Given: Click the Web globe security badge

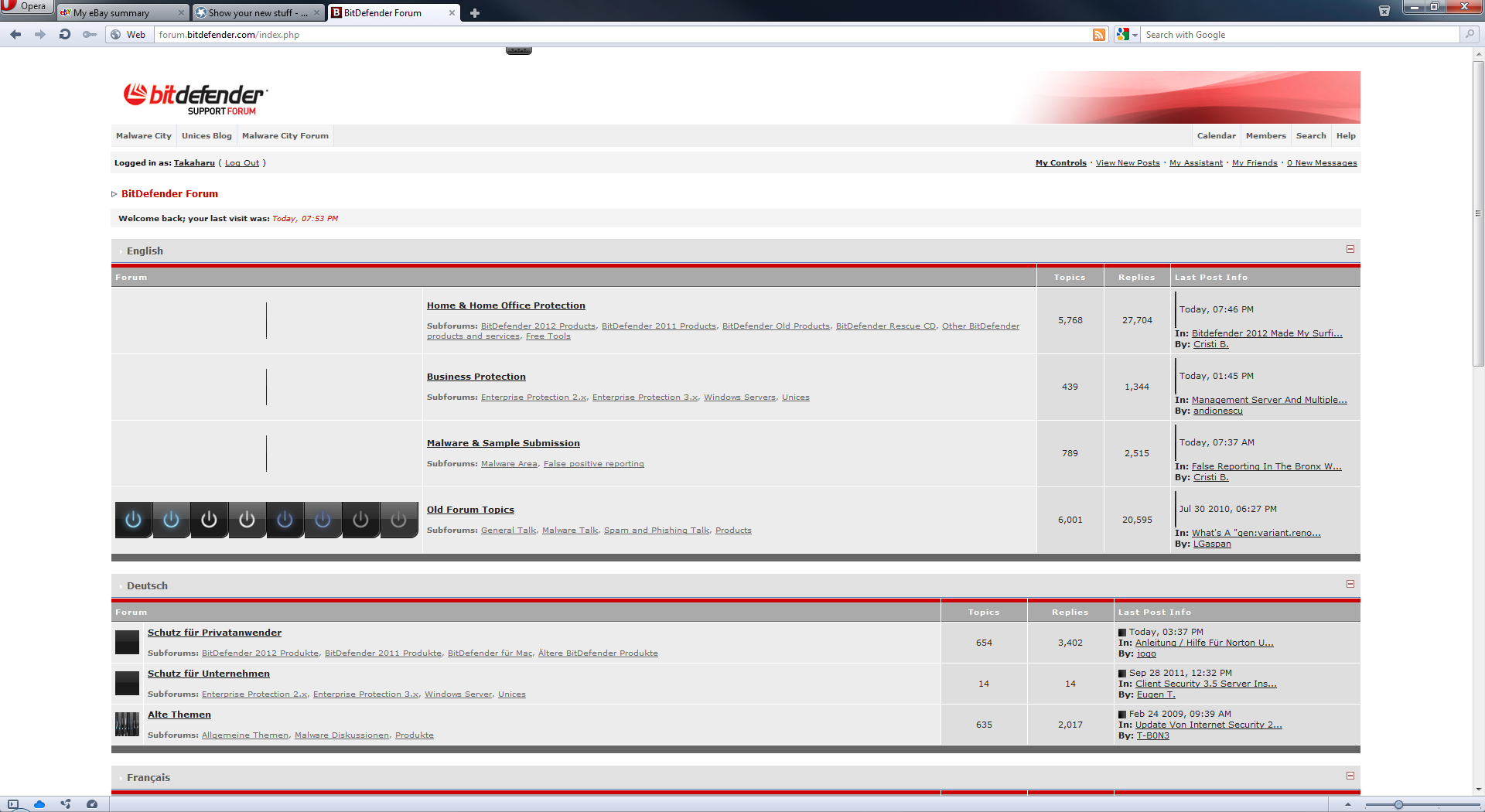Looking at the screenshot, I should click(x=128, y=35).
